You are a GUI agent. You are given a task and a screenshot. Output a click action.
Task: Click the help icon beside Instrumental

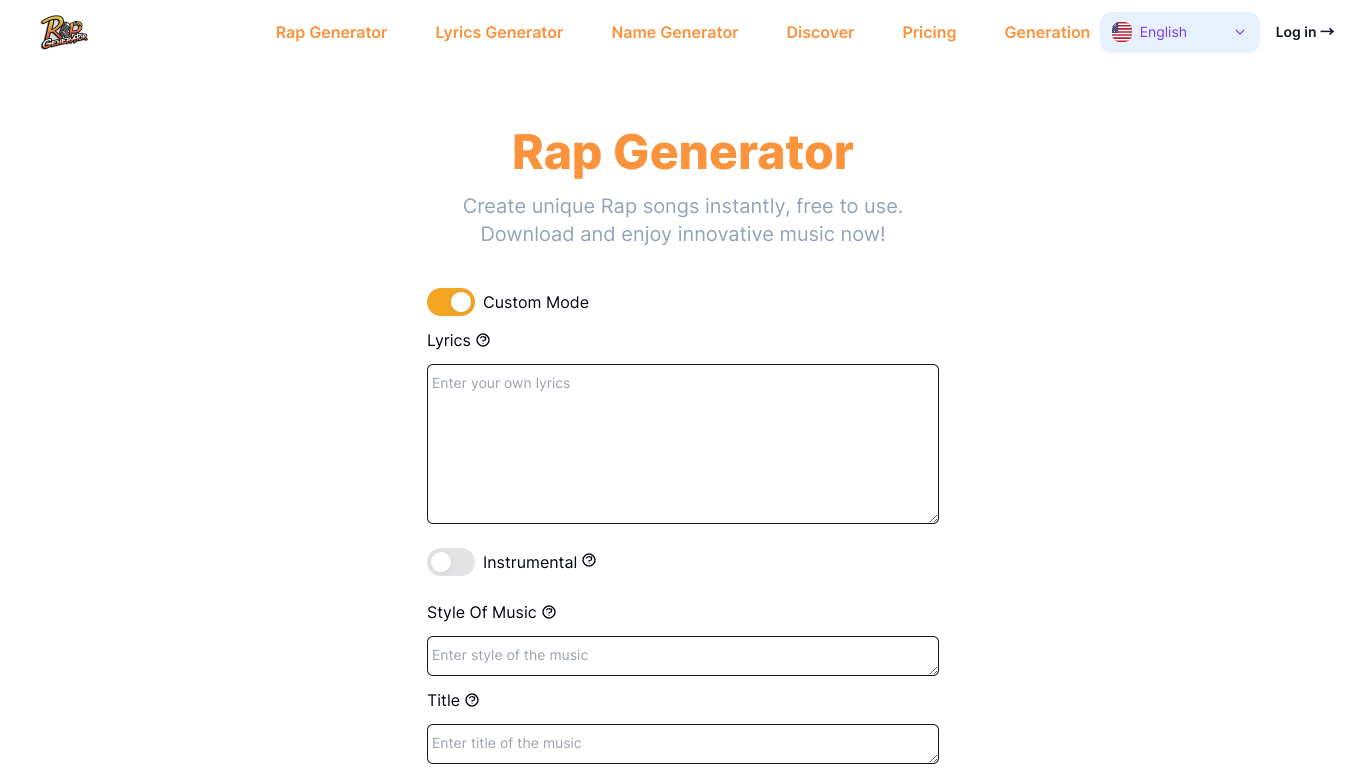click(x=589, y=561)
